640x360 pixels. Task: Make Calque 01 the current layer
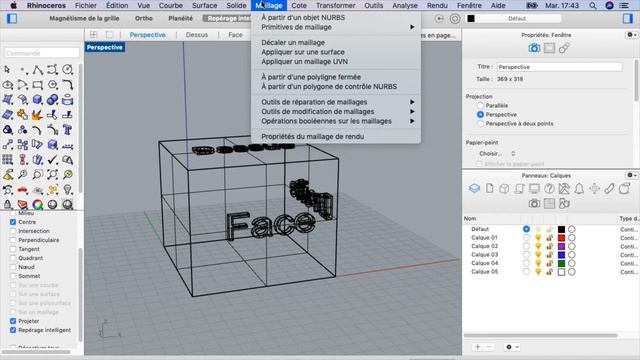click(526, 238)
